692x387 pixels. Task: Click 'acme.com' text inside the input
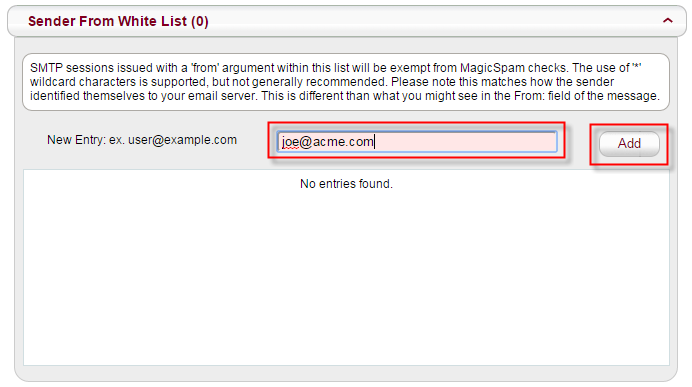343,142
